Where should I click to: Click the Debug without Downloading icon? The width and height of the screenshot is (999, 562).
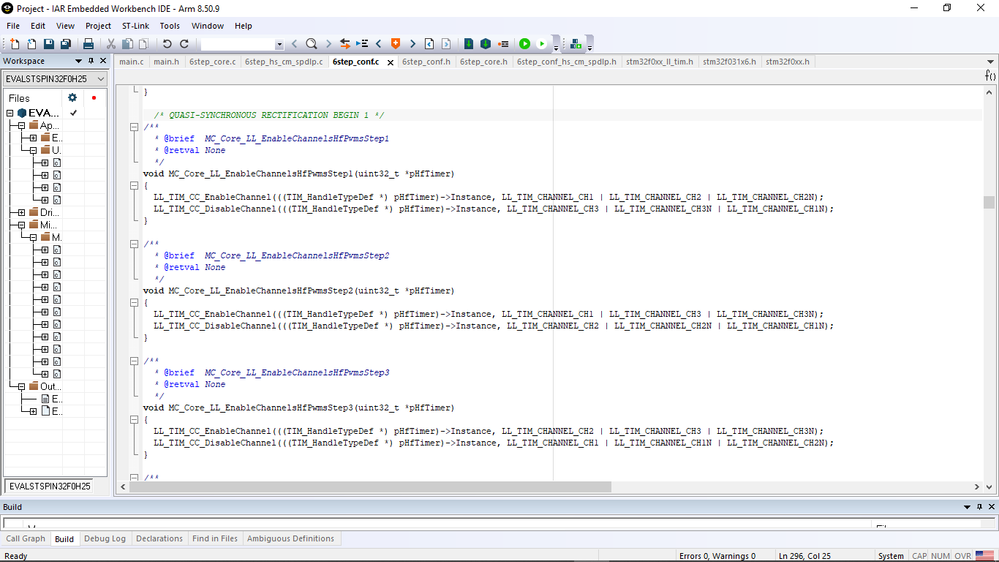[x=542, y=44]
